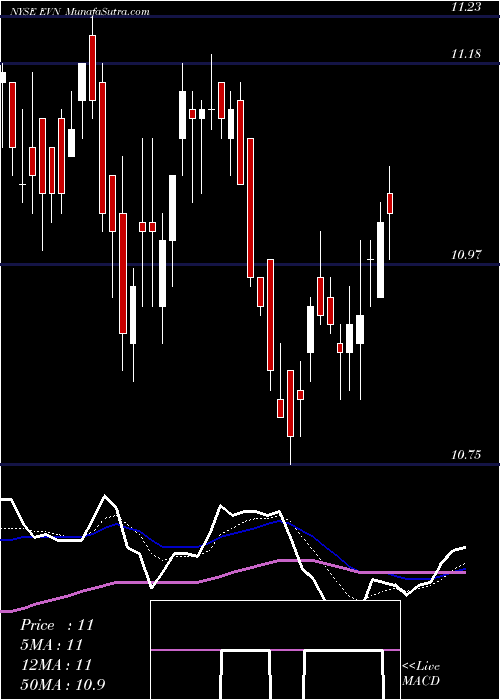Click the '50MA : 10.9' readout
The width and height of the screenshot is (500, 700).
tap(63, 684)
